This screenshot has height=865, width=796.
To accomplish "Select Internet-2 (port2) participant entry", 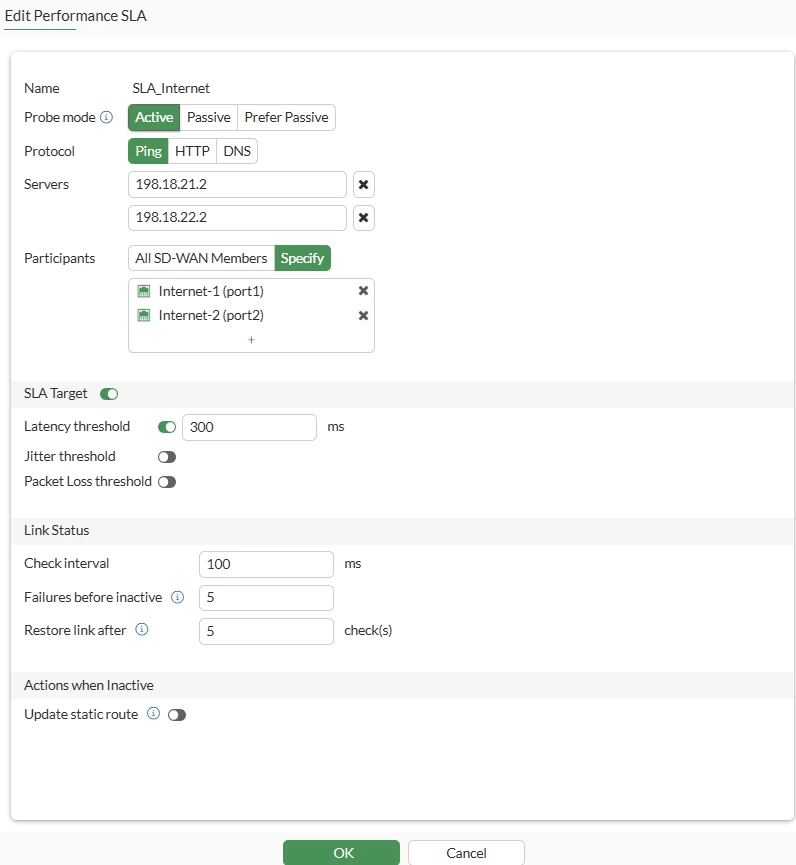I will click(x=252, y=316).
